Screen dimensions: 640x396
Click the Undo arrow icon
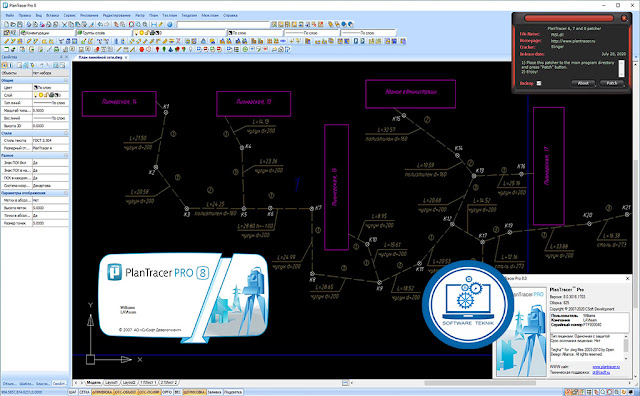[100, 24]
